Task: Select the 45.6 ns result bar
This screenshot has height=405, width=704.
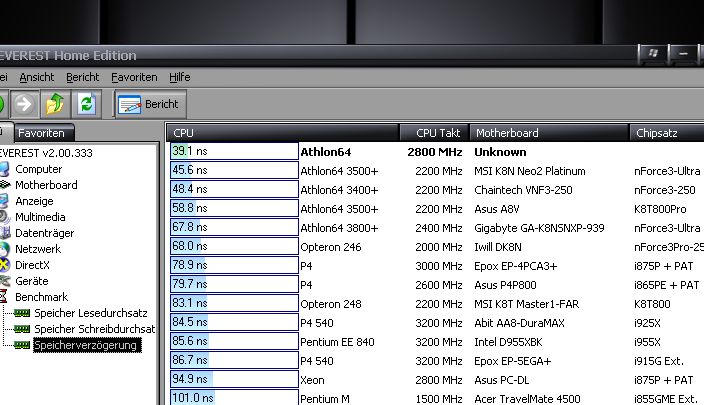Action: pos(234,171)
